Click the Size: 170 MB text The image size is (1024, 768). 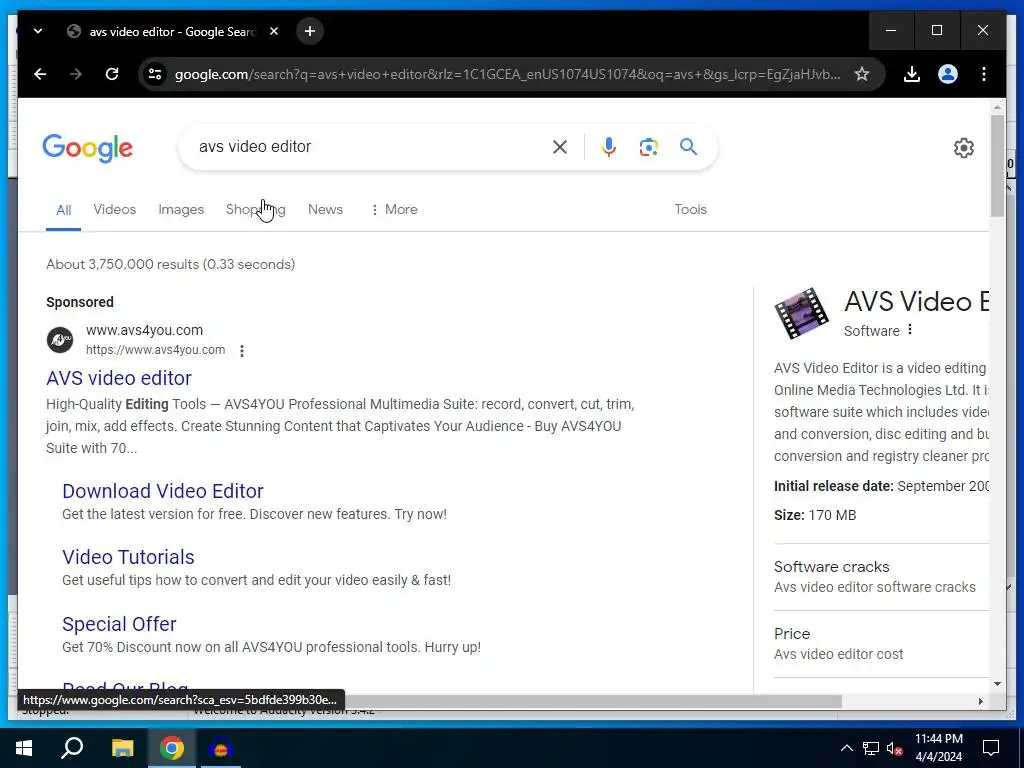click(x=815, y=515)
